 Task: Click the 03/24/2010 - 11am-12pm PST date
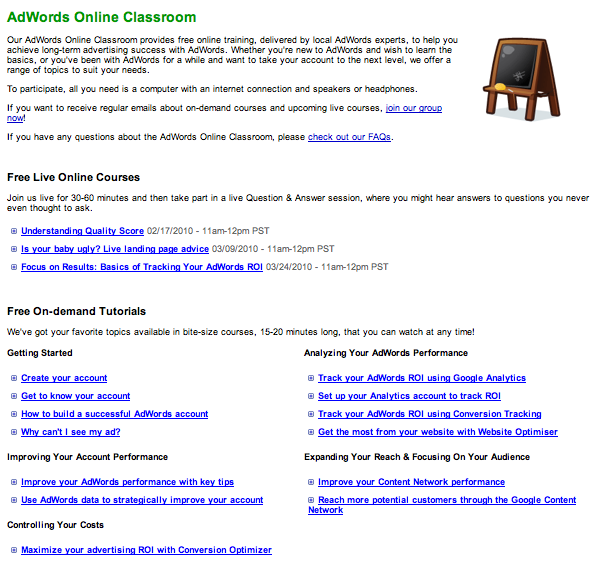click(327, 267)
